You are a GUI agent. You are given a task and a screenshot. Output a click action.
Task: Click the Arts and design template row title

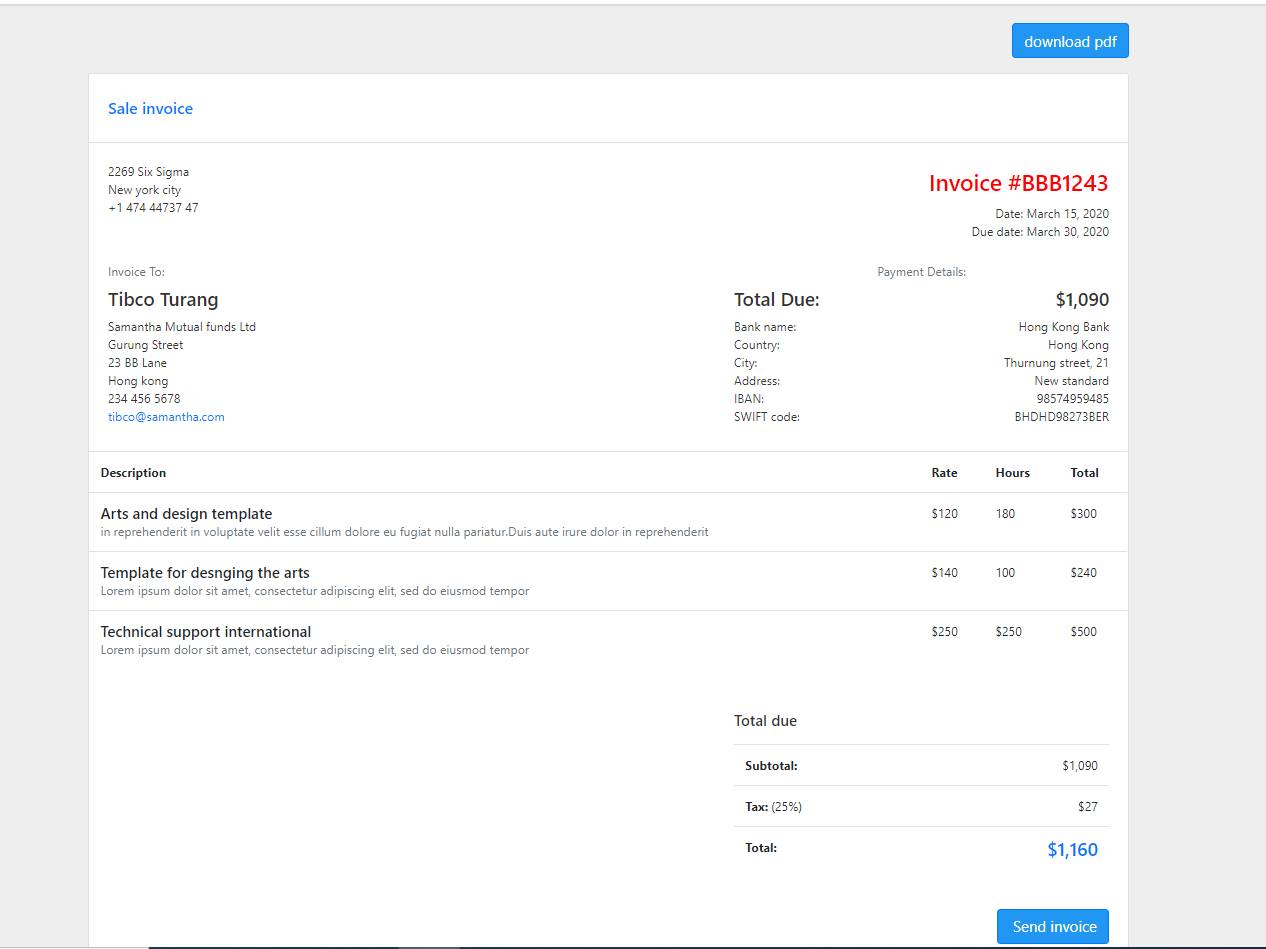point(186,514)
